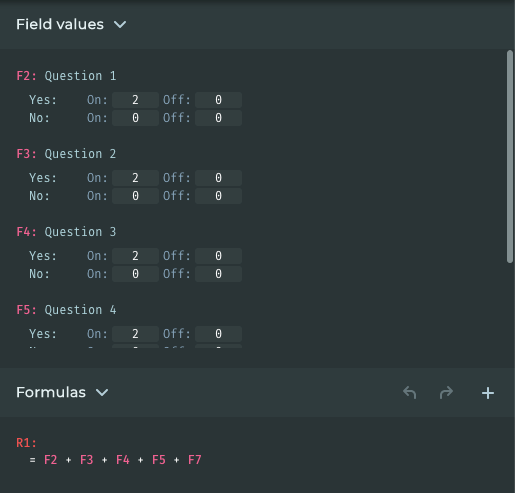Click the undo arrow in Formulas header
Viewport: 515px width, 493px height.
pyautogui.click(x=409, y=393)
